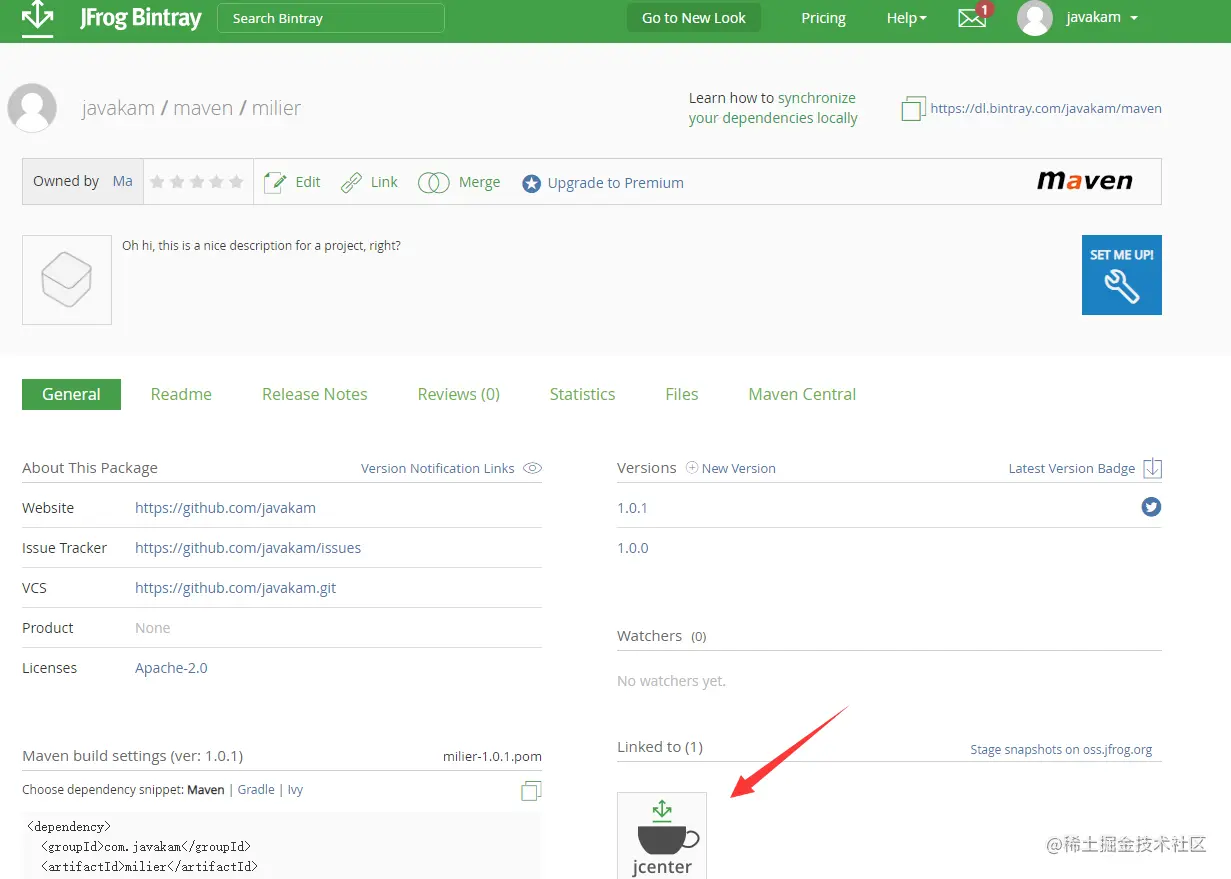
Task: Click the package owner avatar beside breadcrumb
Action: [x=32, y=108]
